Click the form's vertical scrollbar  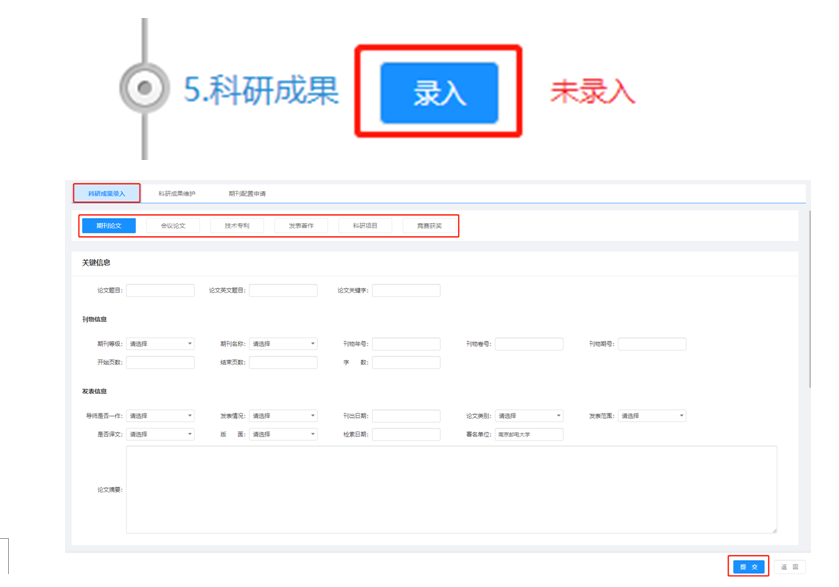810,300
